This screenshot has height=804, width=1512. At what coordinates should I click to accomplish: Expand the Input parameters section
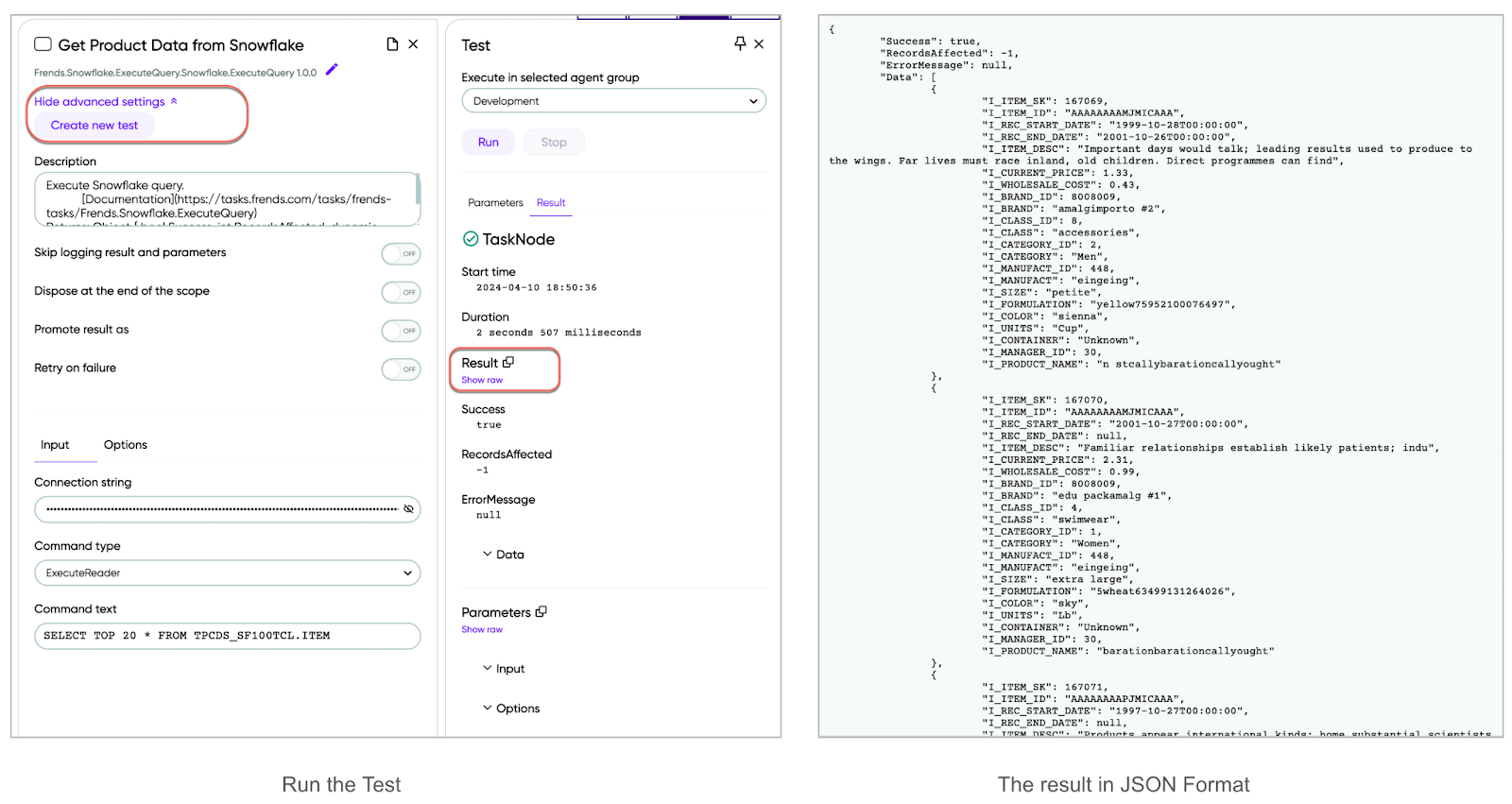504,669
